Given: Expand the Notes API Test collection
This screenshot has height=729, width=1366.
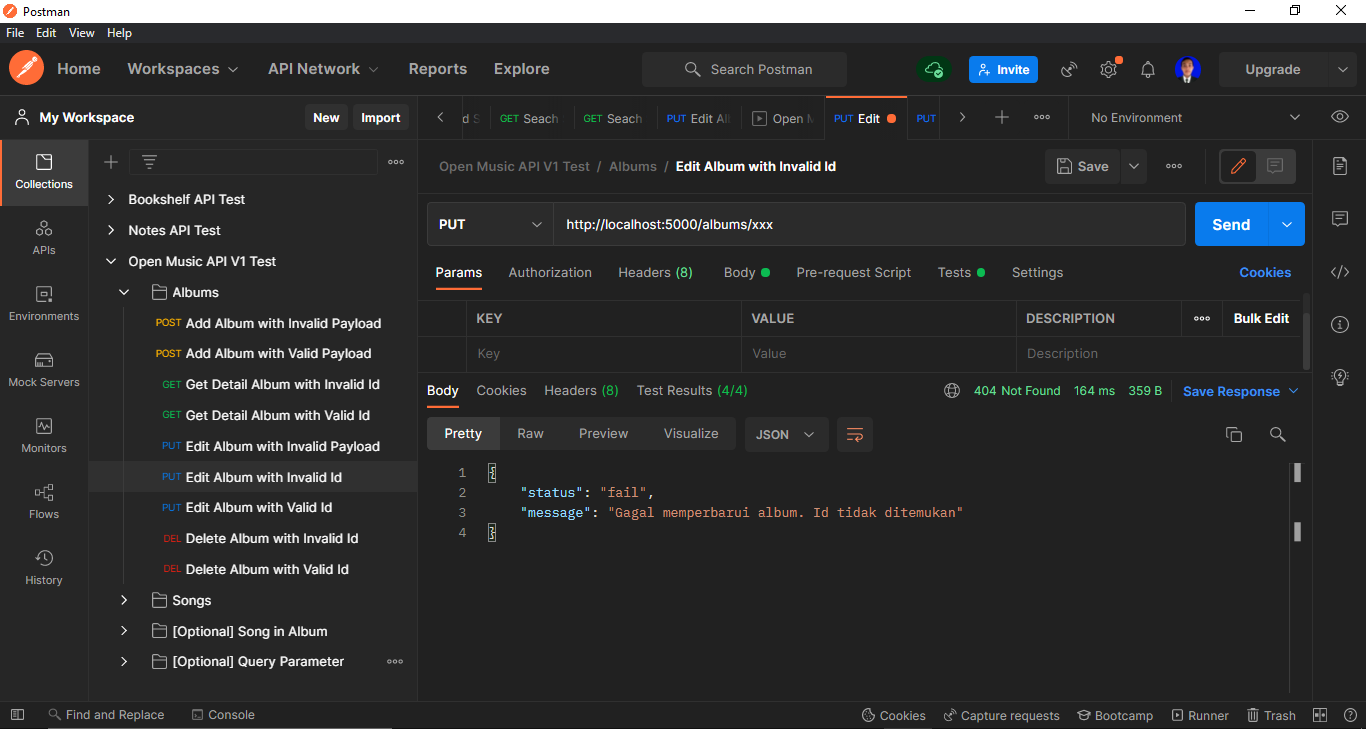Looking at the screenshot, I should (x=111, y=230).
